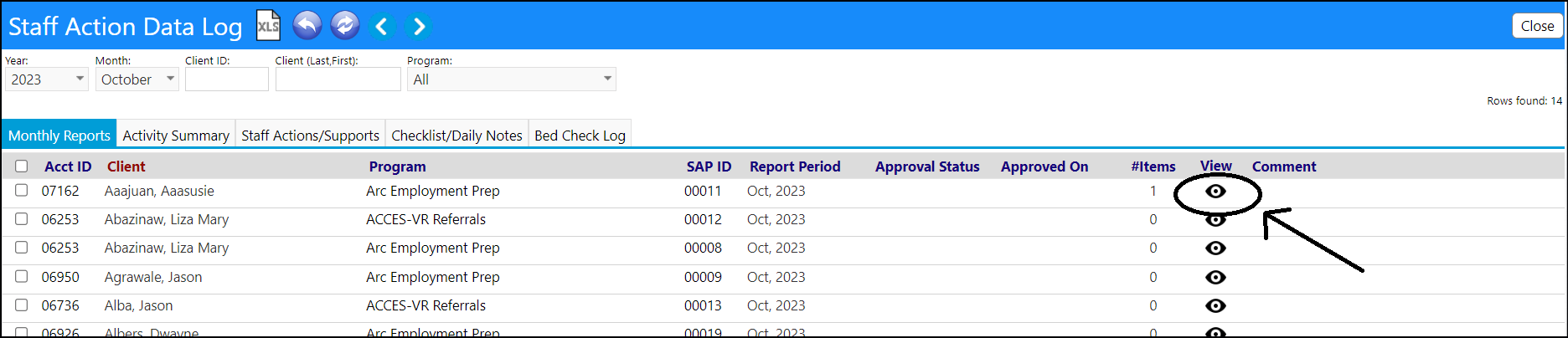Click the refresh icon in header
This screenshot has width=1568, height=338.
tap(345, 25)
